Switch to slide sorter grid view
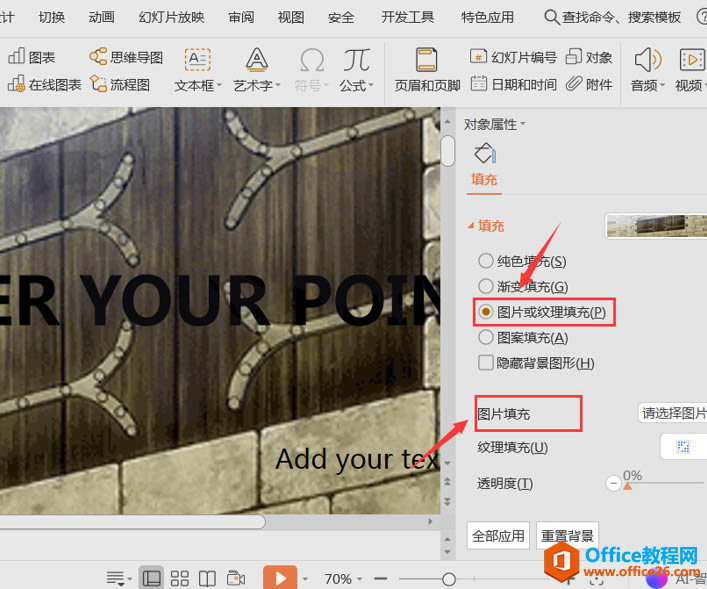 [x=179, y=579]
